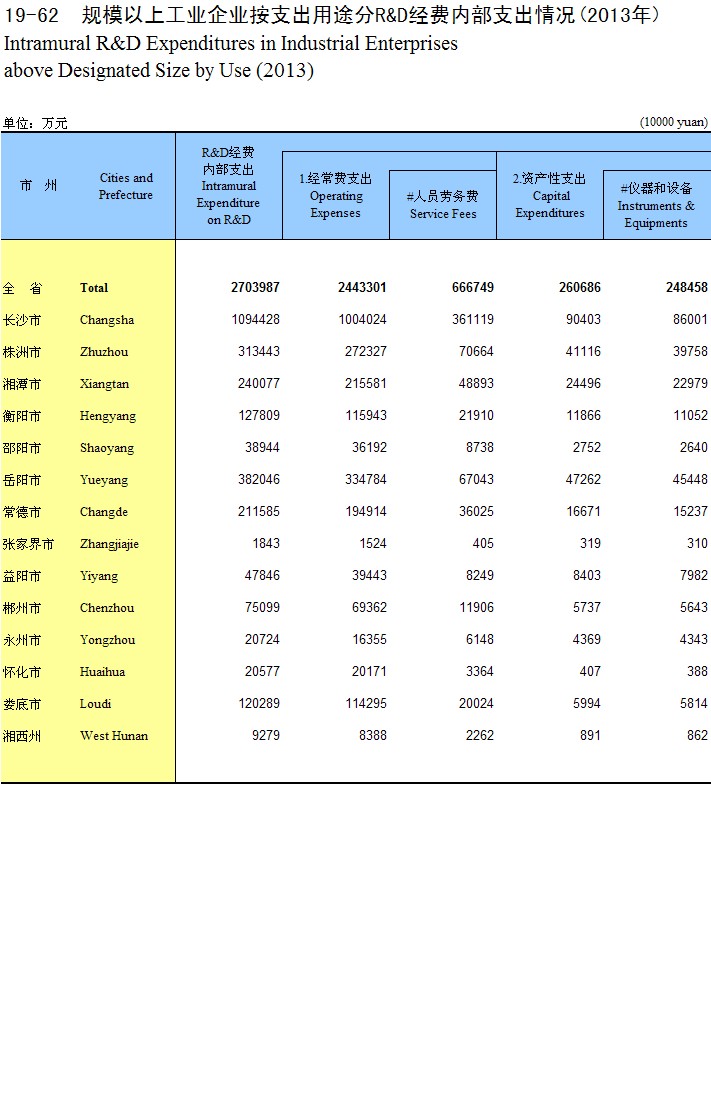The width and height of the screenshot is (711, 1104).
Task: Click Xiangtan R&D value 240077
Action: (259, 384)
